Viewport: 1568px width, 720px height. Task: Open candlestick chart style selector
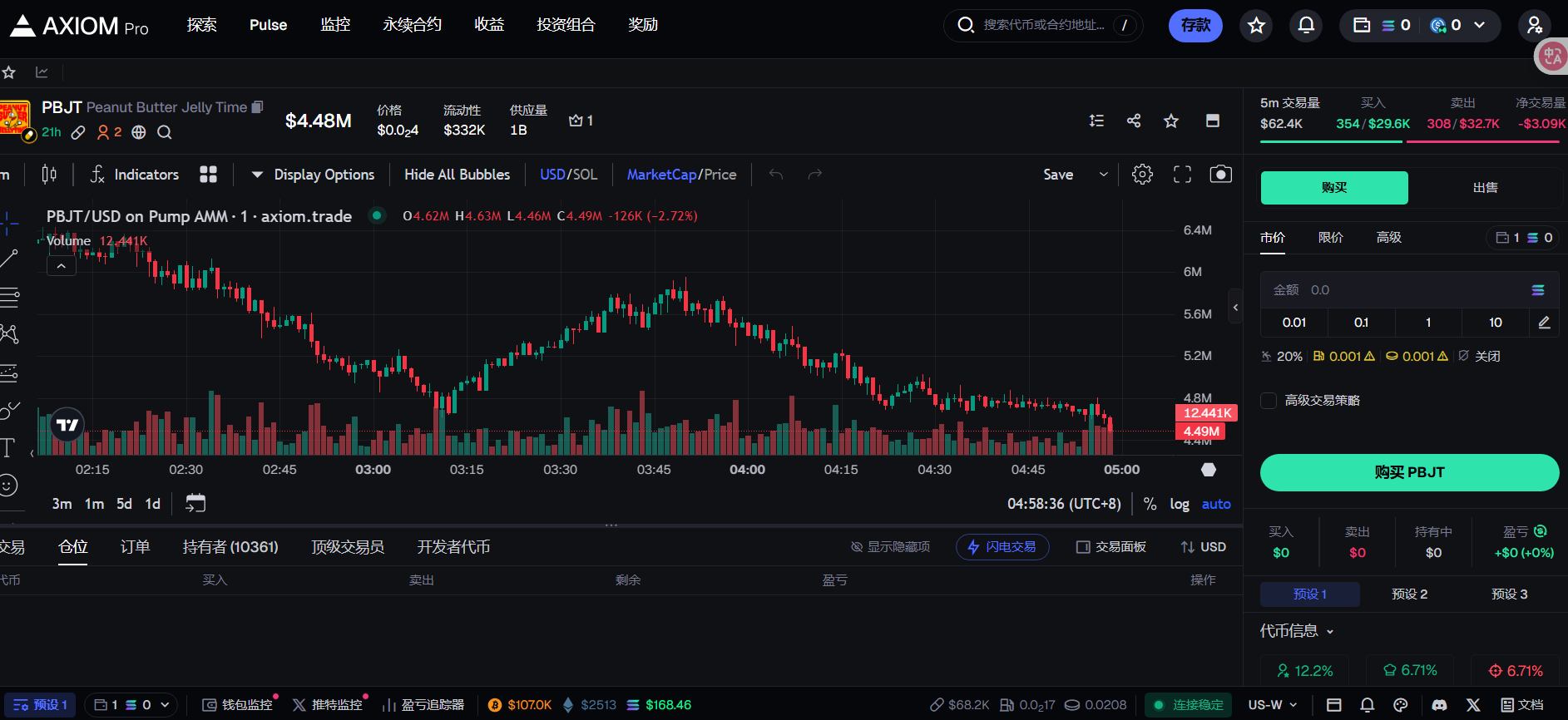49,175
